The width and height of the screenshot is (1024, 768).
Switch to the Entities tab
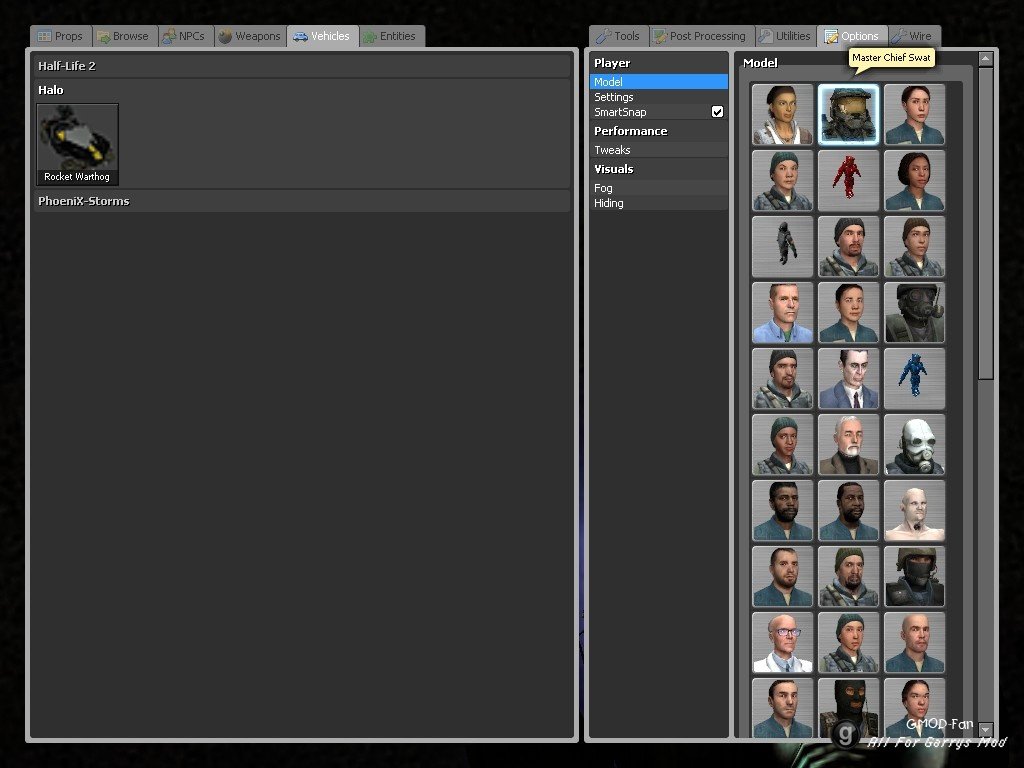pos(391,37)
